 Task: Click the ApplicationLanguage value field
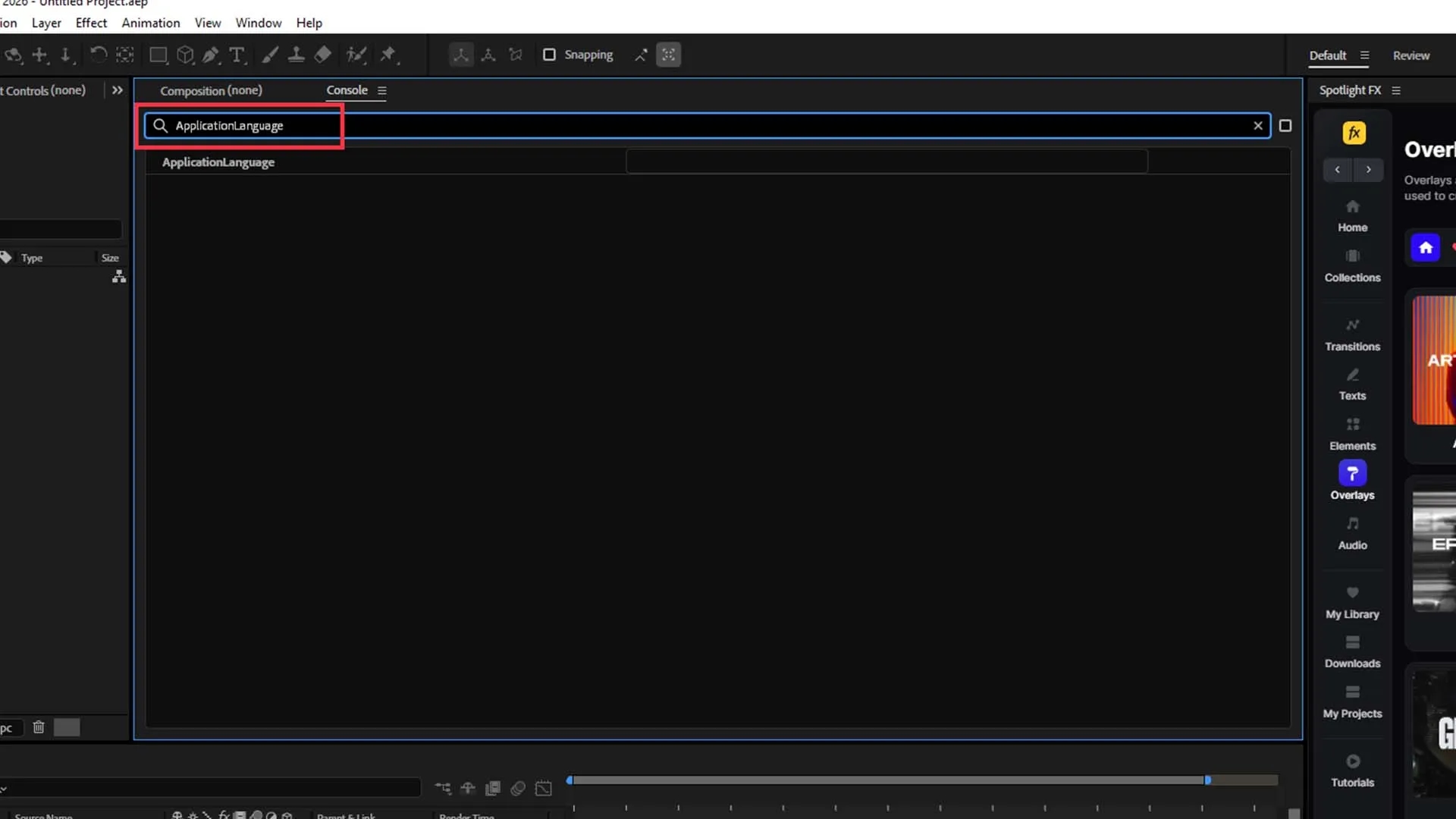click(x=886, y=162)
